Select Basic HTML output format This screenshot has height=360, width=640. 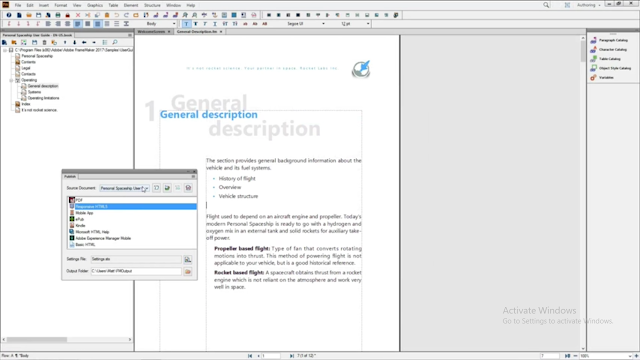coord(85,244)
